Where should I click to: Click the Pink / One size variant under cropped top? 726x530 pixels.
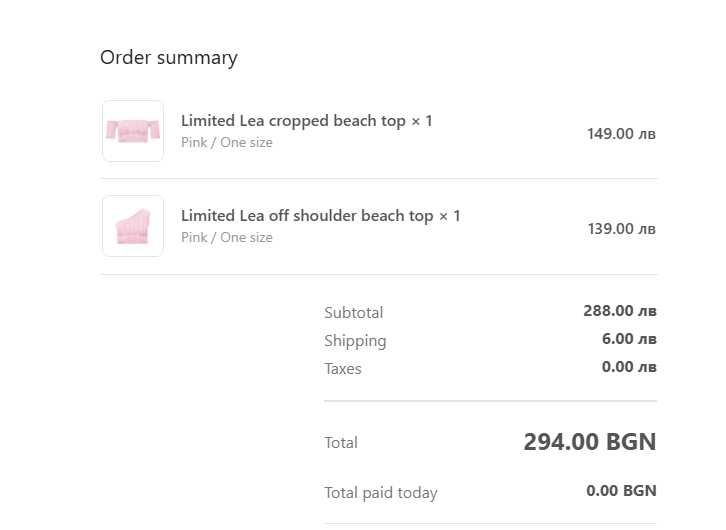[227, 143]
